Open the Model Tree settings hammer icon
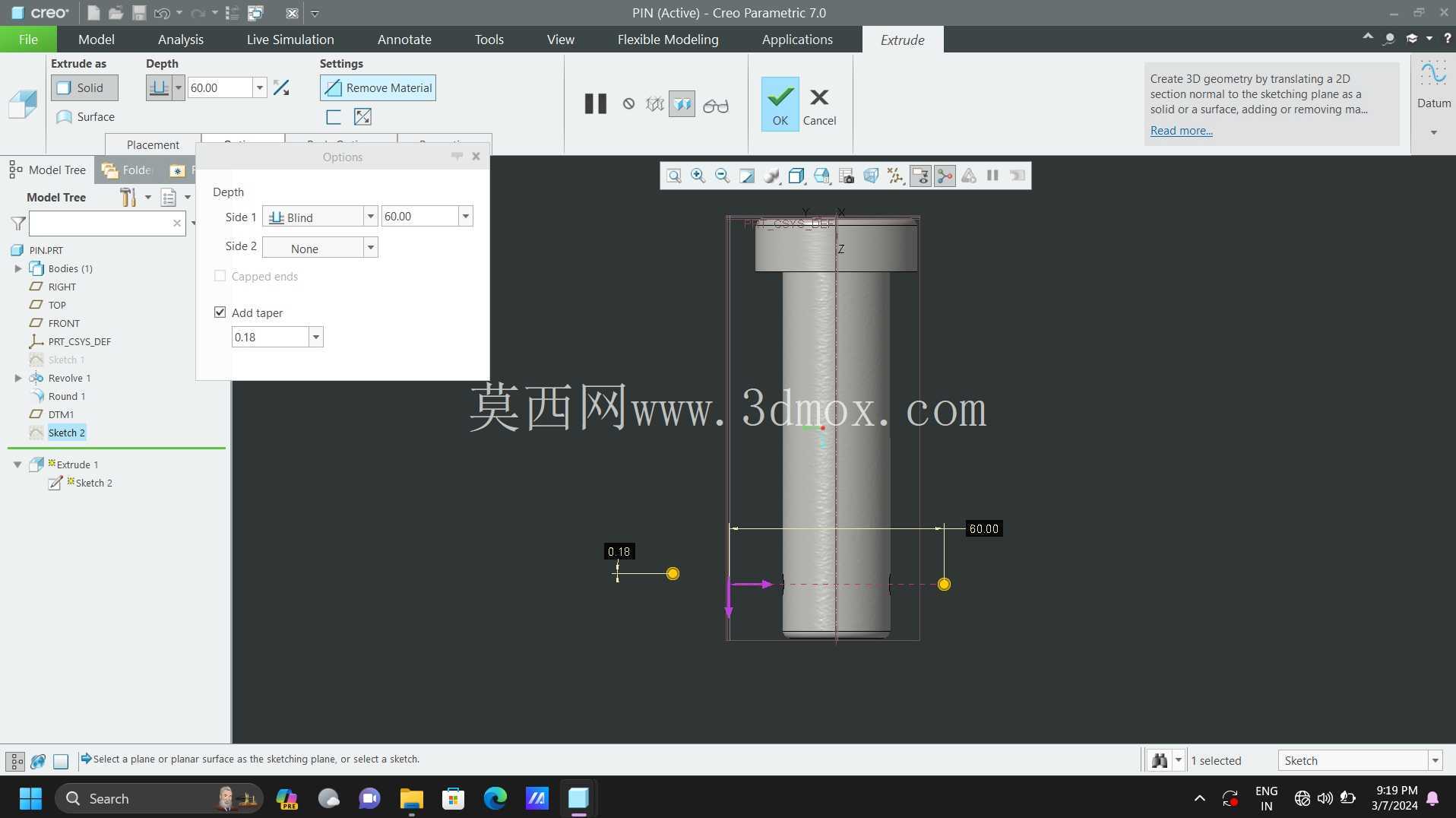The height and width of the screenshot is (818, 1456). coord(128,198)
